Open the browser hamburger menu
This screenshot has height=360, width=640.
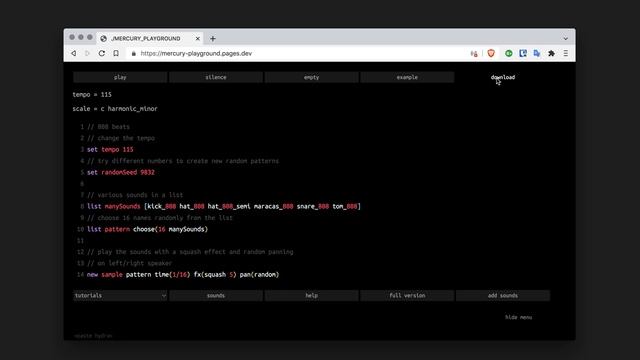566,53
